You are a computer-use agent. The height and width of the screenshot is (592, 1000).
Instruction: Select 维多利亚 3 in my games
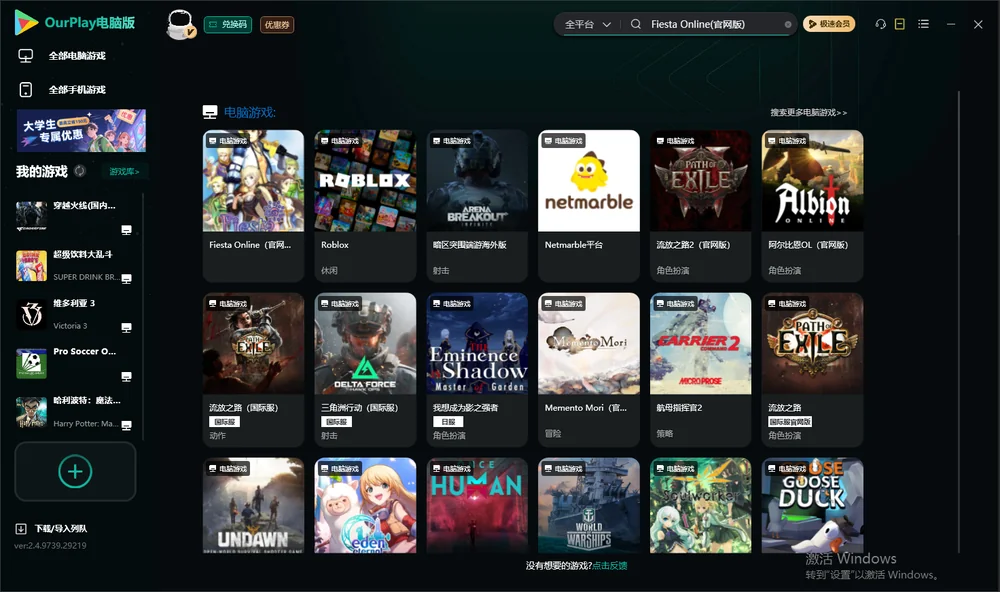75,314
